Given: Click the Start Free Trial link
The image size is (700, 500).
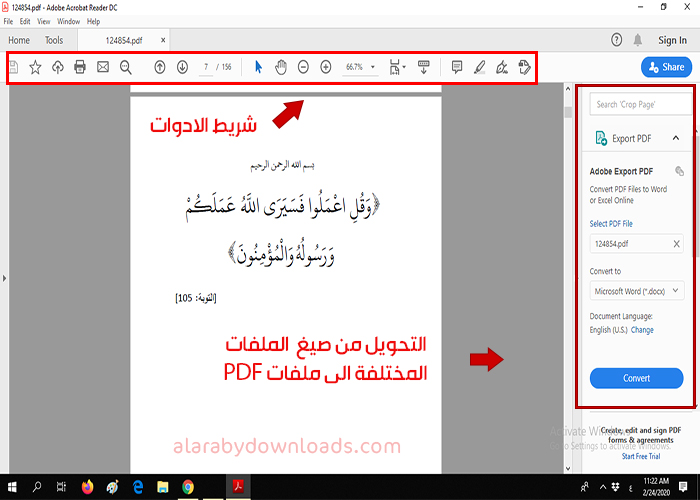Looking at the screenshot, I should coord(641,456).
